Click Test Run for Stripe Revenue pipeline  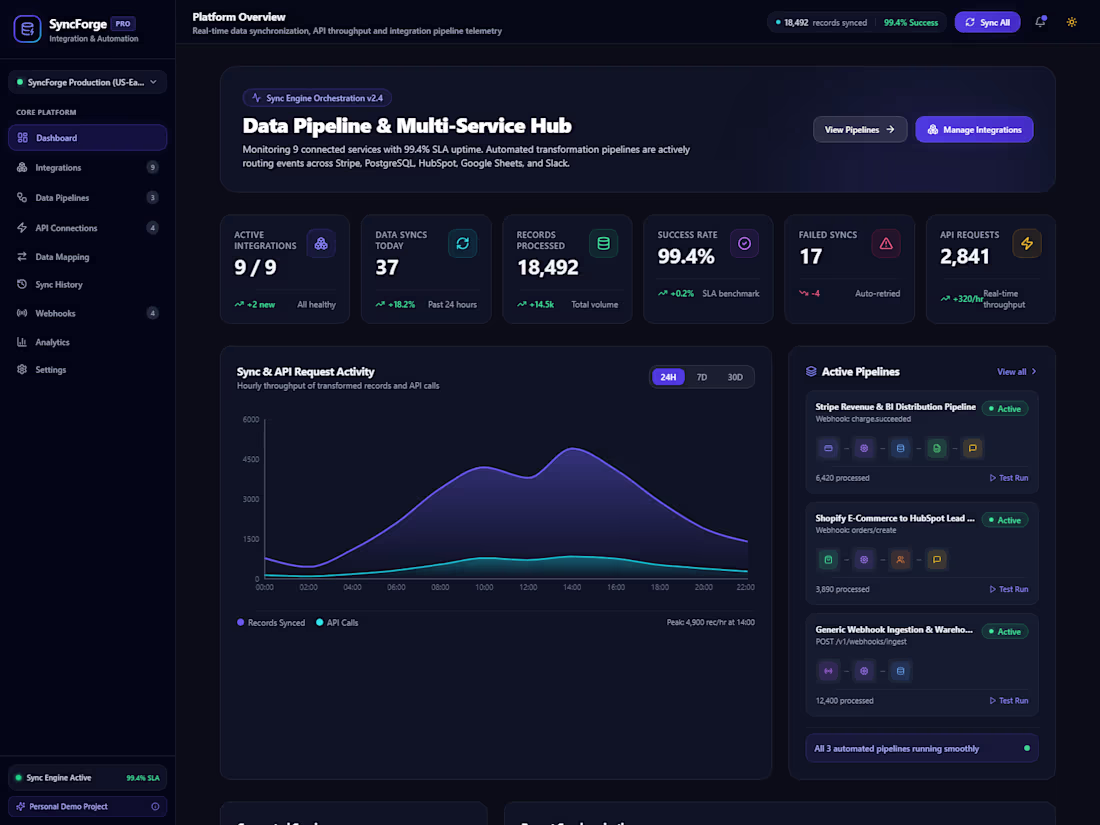pyautogui.click(x=1009, y=478)
